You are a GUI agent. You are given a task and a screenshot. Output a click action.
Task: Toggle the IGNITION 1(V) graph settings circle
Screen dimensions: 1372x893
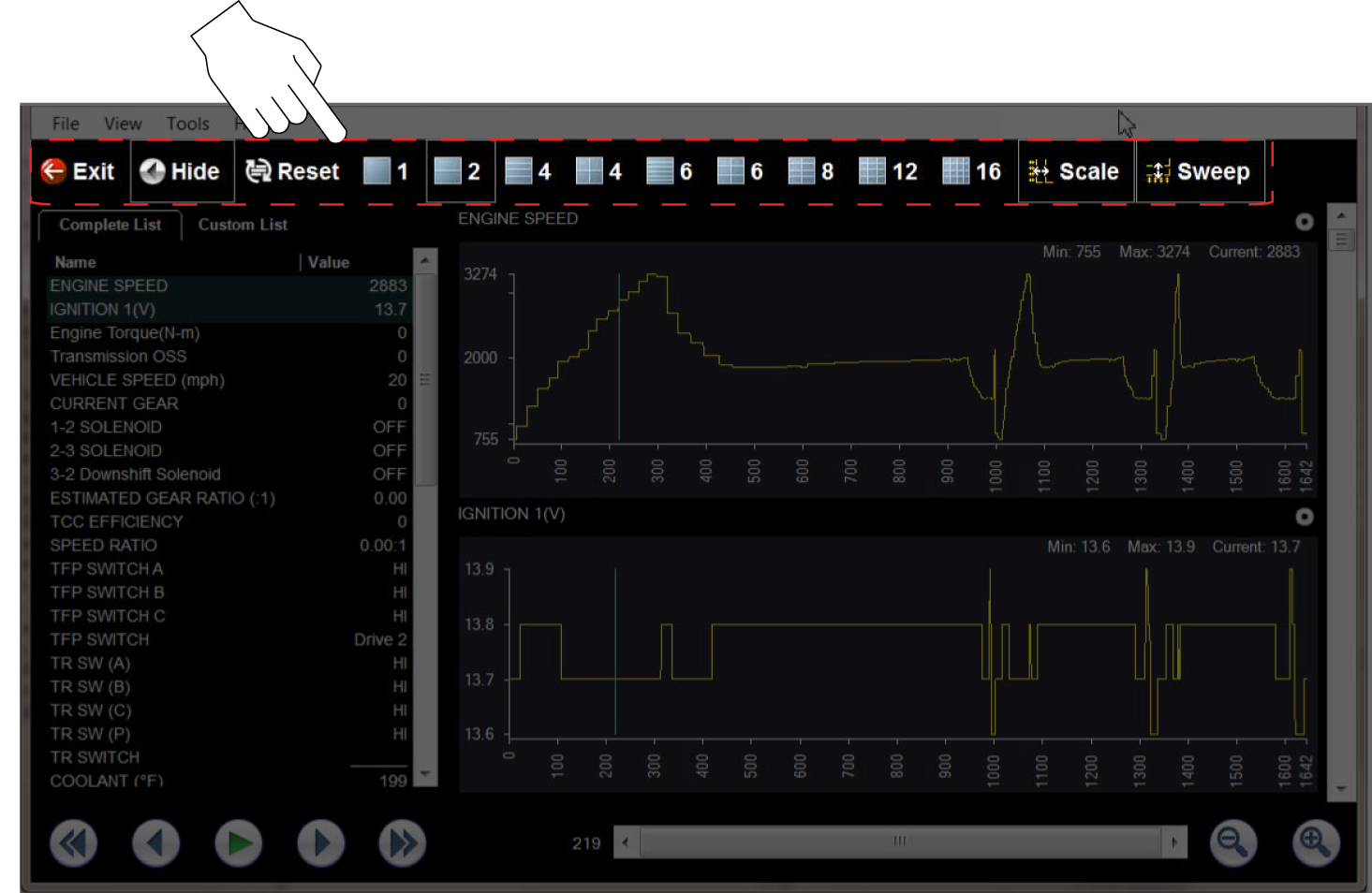[x=1304, y=517]
